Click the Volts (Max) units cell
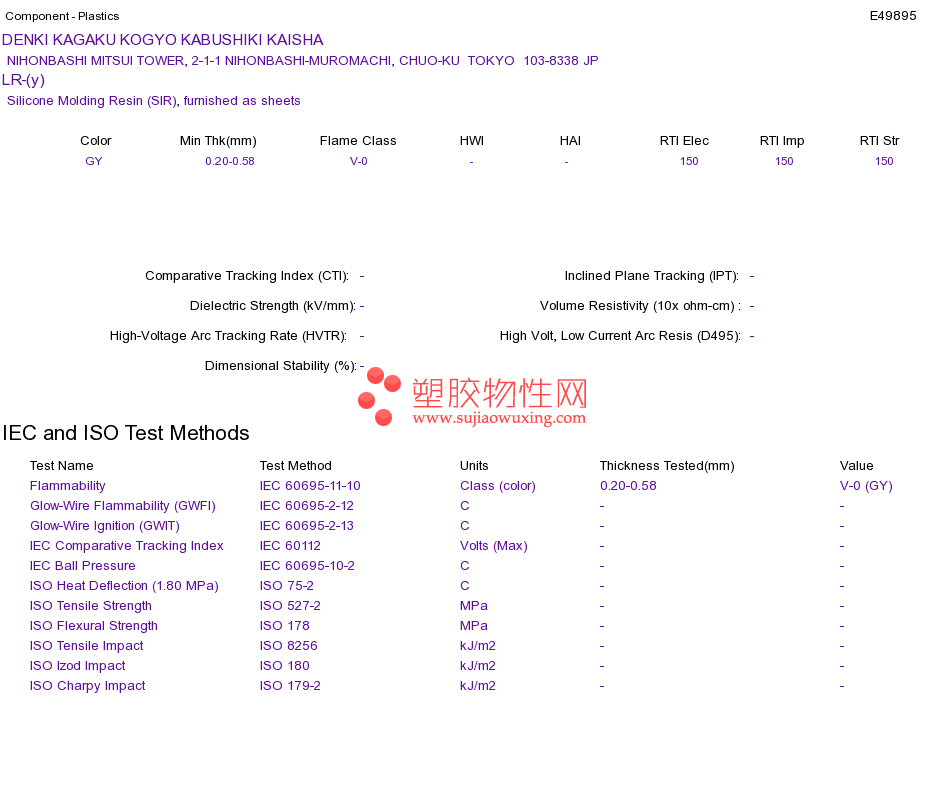This screenshot has width=950, height=800. [x=493, y=545]
